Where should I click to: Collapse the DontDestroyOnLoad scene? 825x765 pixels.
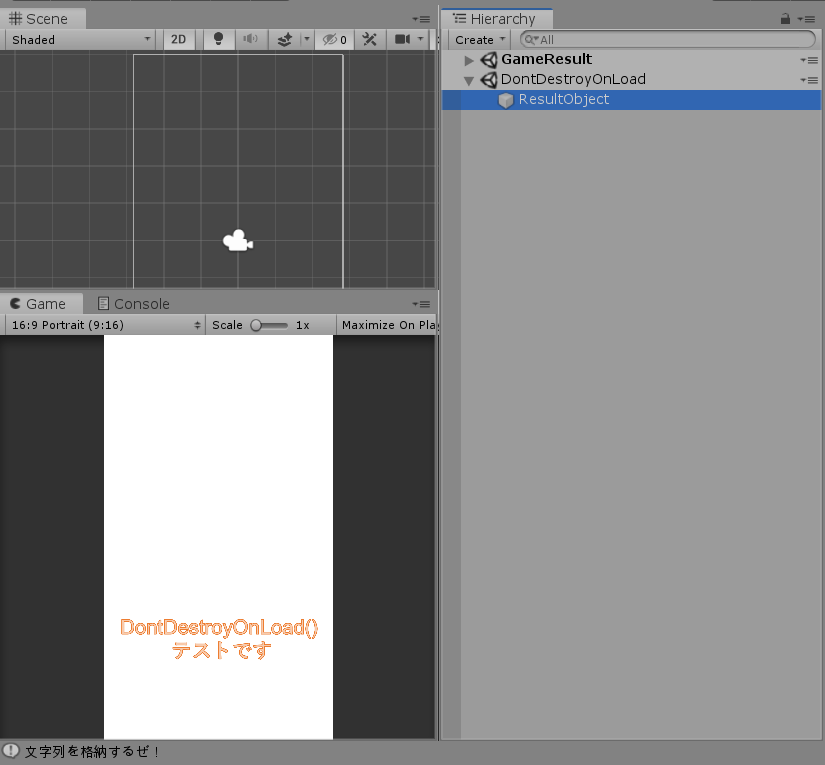coord(469,79)
